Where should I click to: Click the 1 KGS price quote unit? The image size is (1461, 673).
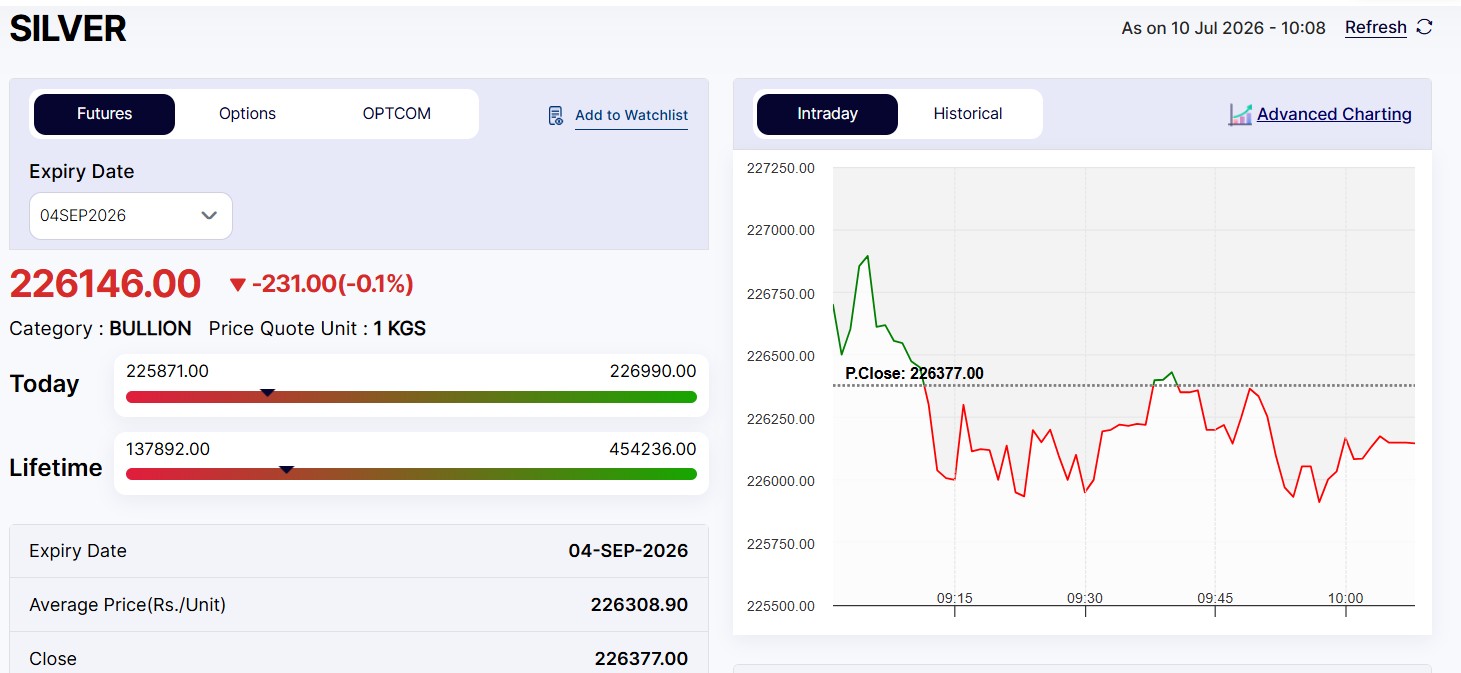coord(400,328)
